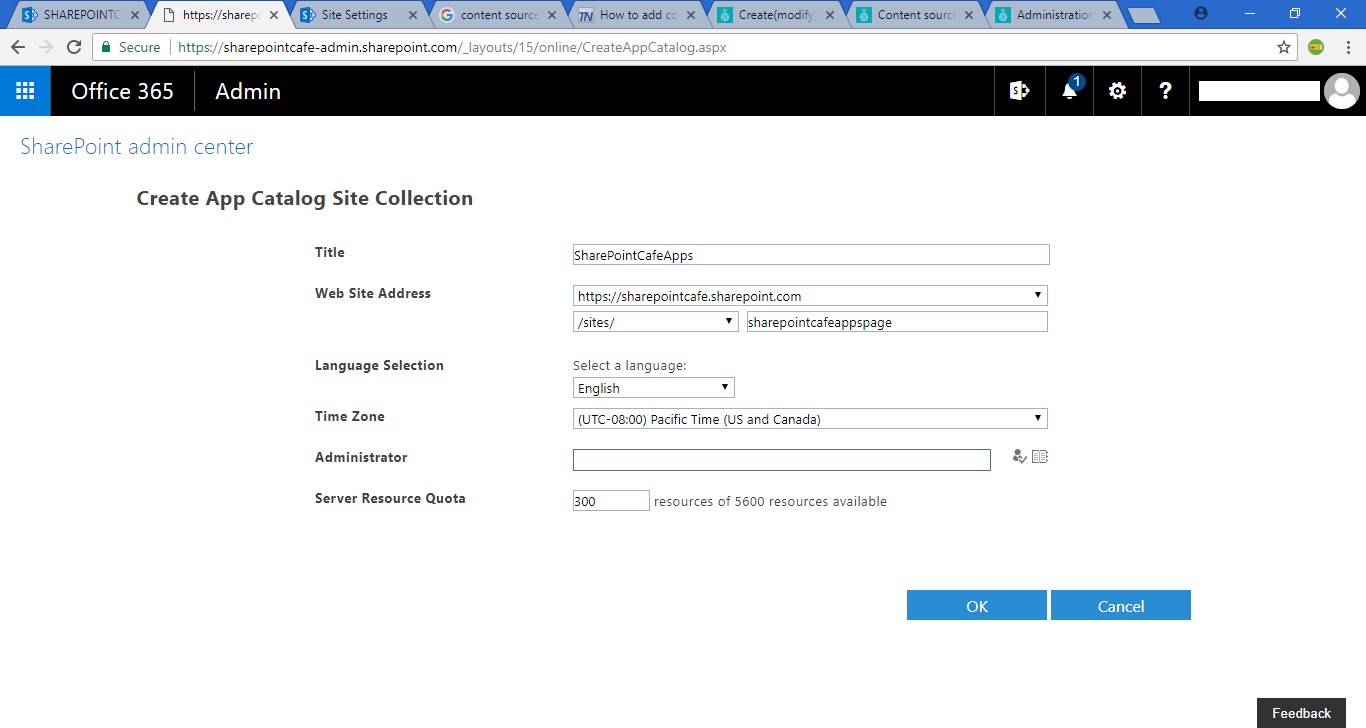Switch to the SHAREPOINTC browser tab

coord(78,15)
